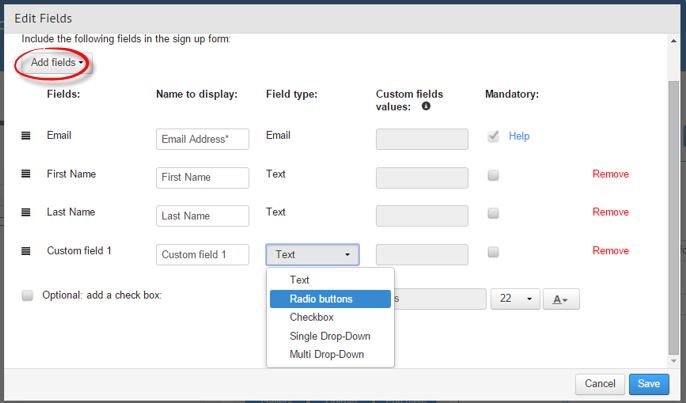The height and width of the screenshot is (403, 686).
Task: Enable the optional add a check box option
Action: tap(28, 296)
